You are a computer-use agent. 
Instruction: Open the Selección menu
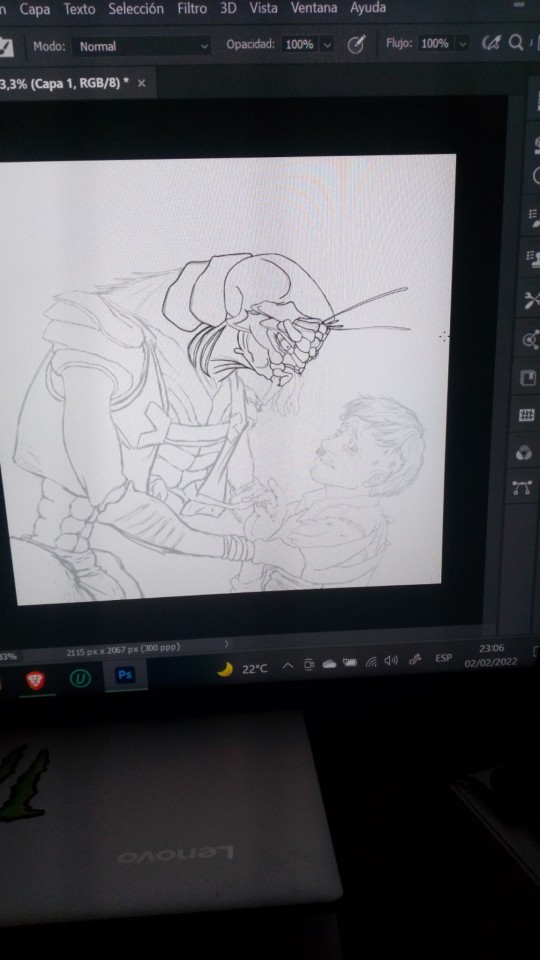(x=136, y=9)
